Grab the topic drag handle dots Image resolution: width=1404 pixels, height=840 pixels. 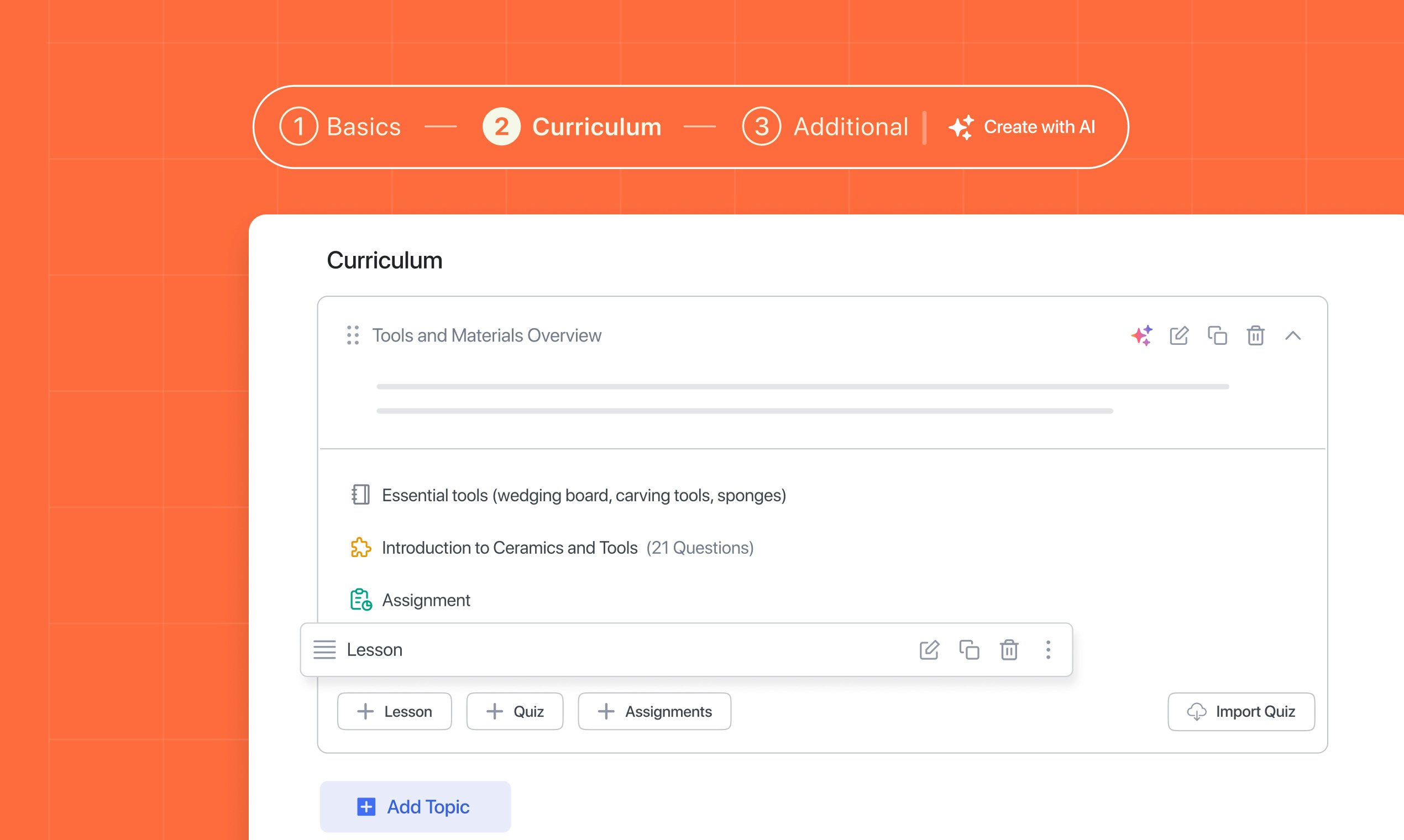coord(353,335)
